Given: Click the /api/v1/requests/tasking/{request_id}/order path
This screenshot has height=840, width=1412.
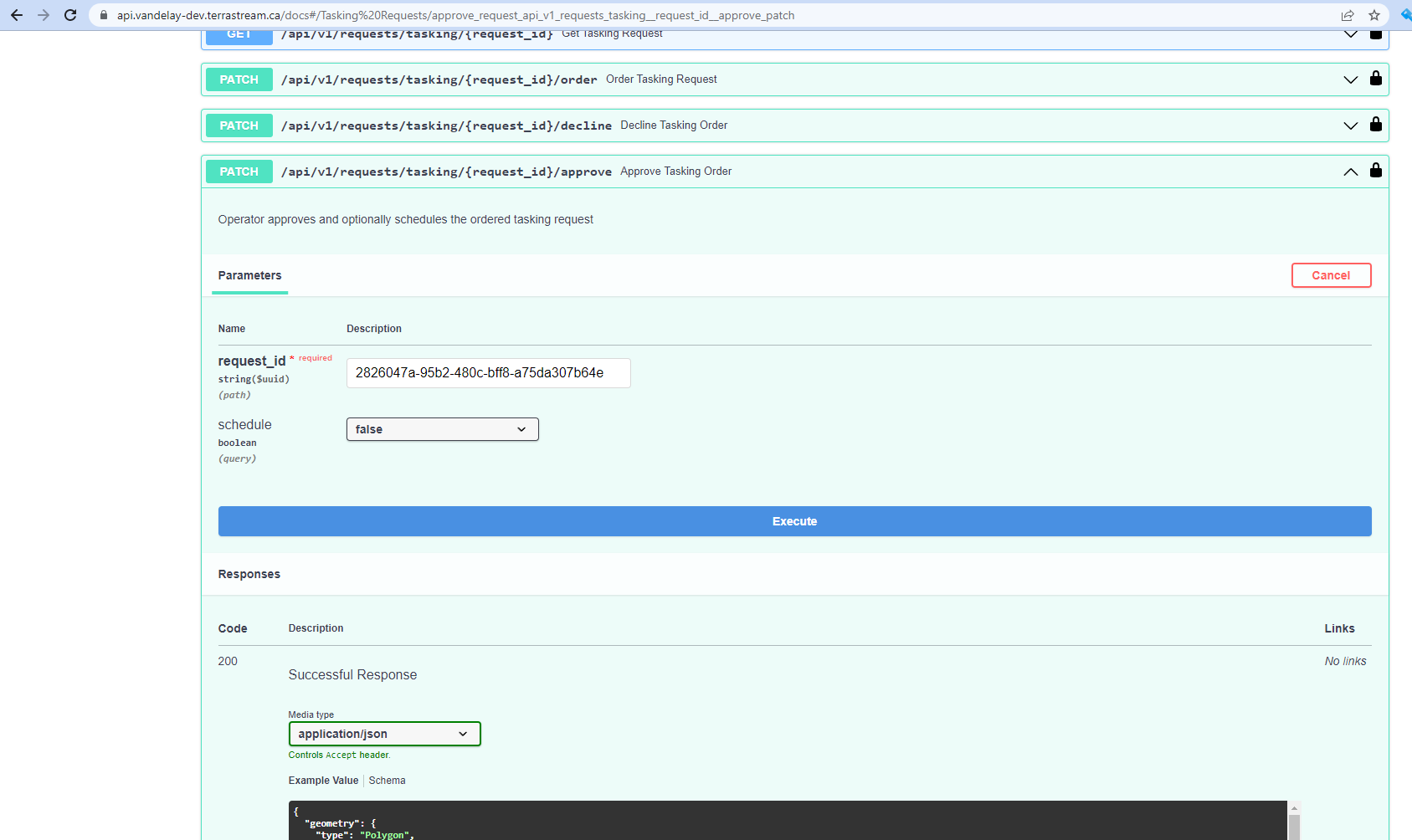Looking at the screenshot, I should coord(439,79).
